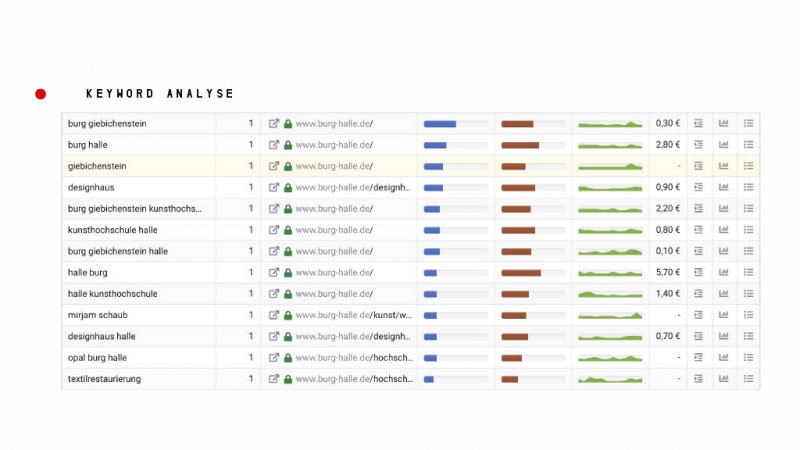Select the keyword 'textilrestaurierung'

104,379
